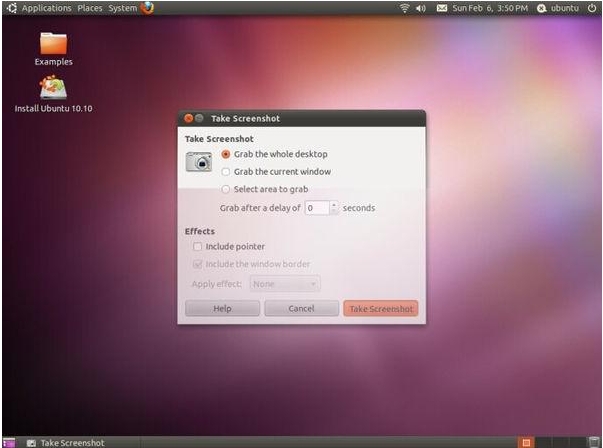Open the System menu
Image resolution: width=603 pixels, height=448 pixels.
(122, 8)
